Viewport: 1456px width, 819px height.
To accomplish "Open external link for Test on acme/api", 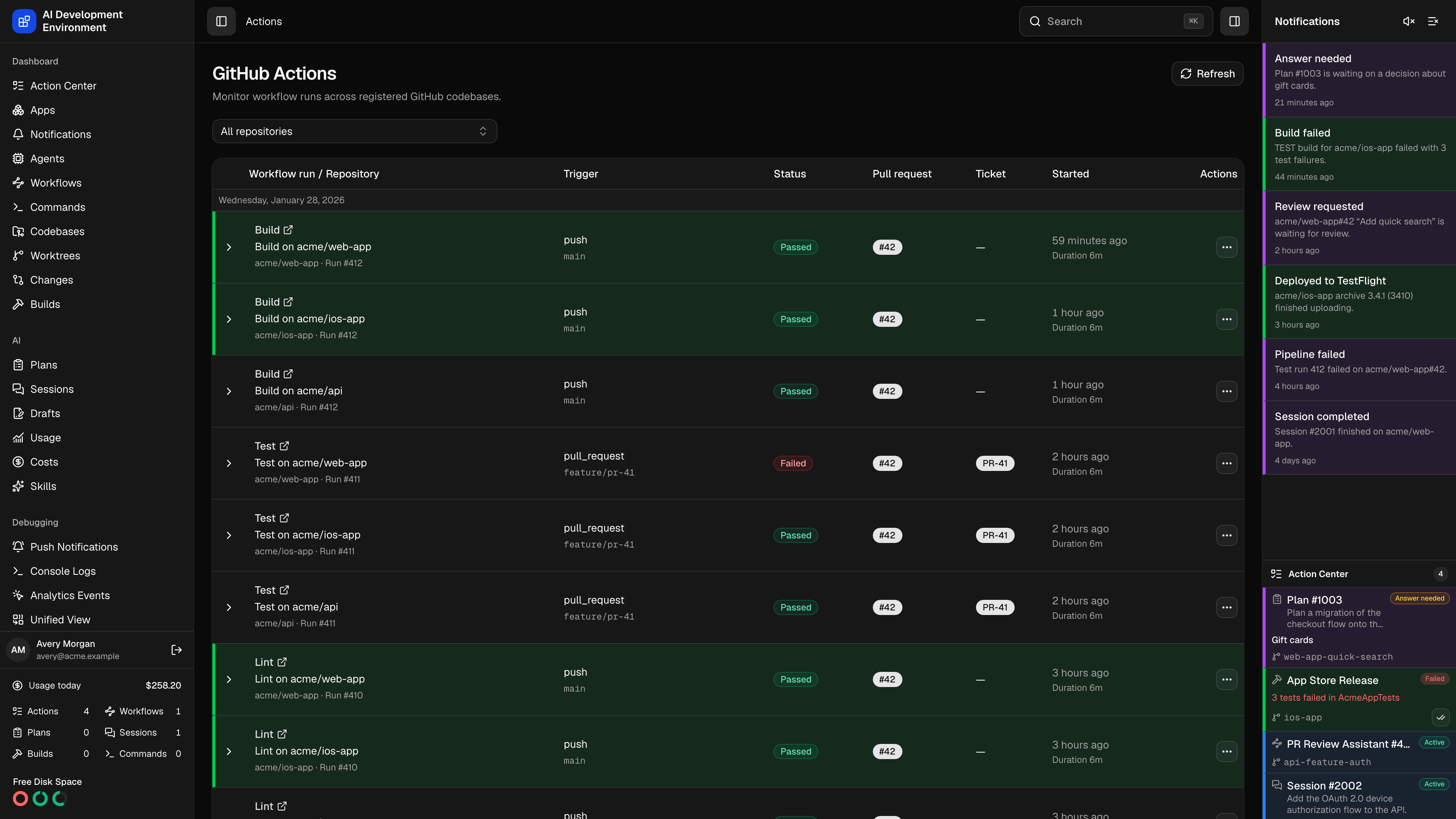I will (284, 590).
